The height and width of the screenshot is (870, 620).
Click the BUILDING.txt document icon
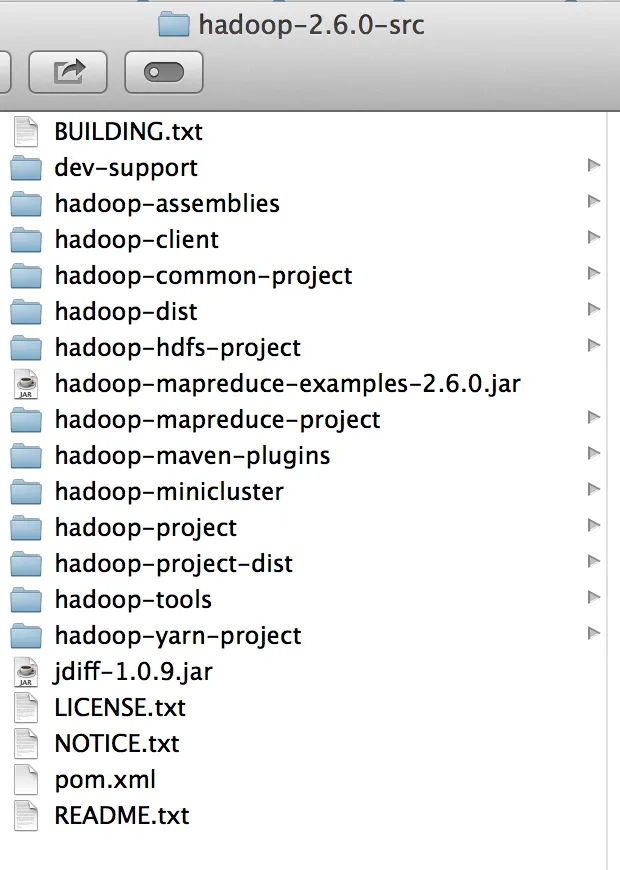tap(26, 132)
